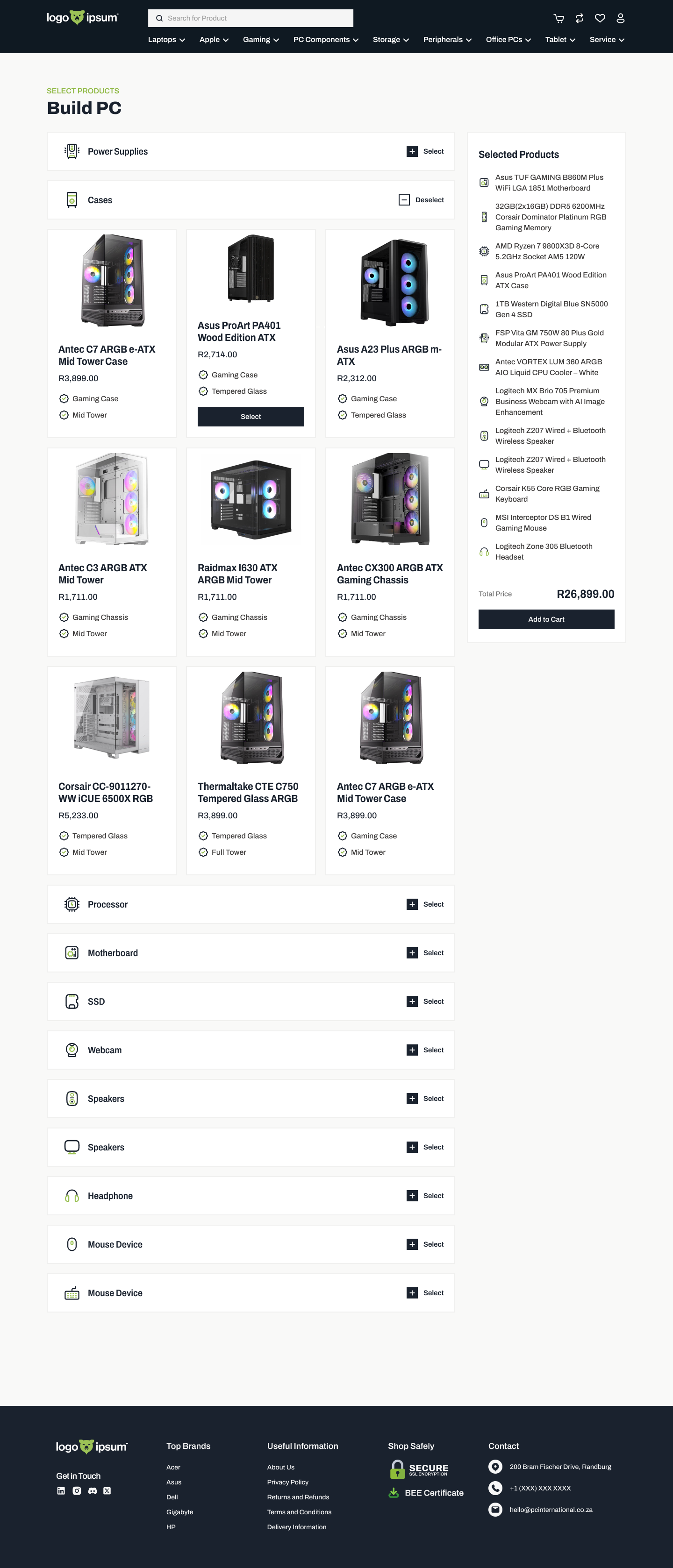Click the Discord icon in footer

pyautogui.click(x=93, y=1490)
